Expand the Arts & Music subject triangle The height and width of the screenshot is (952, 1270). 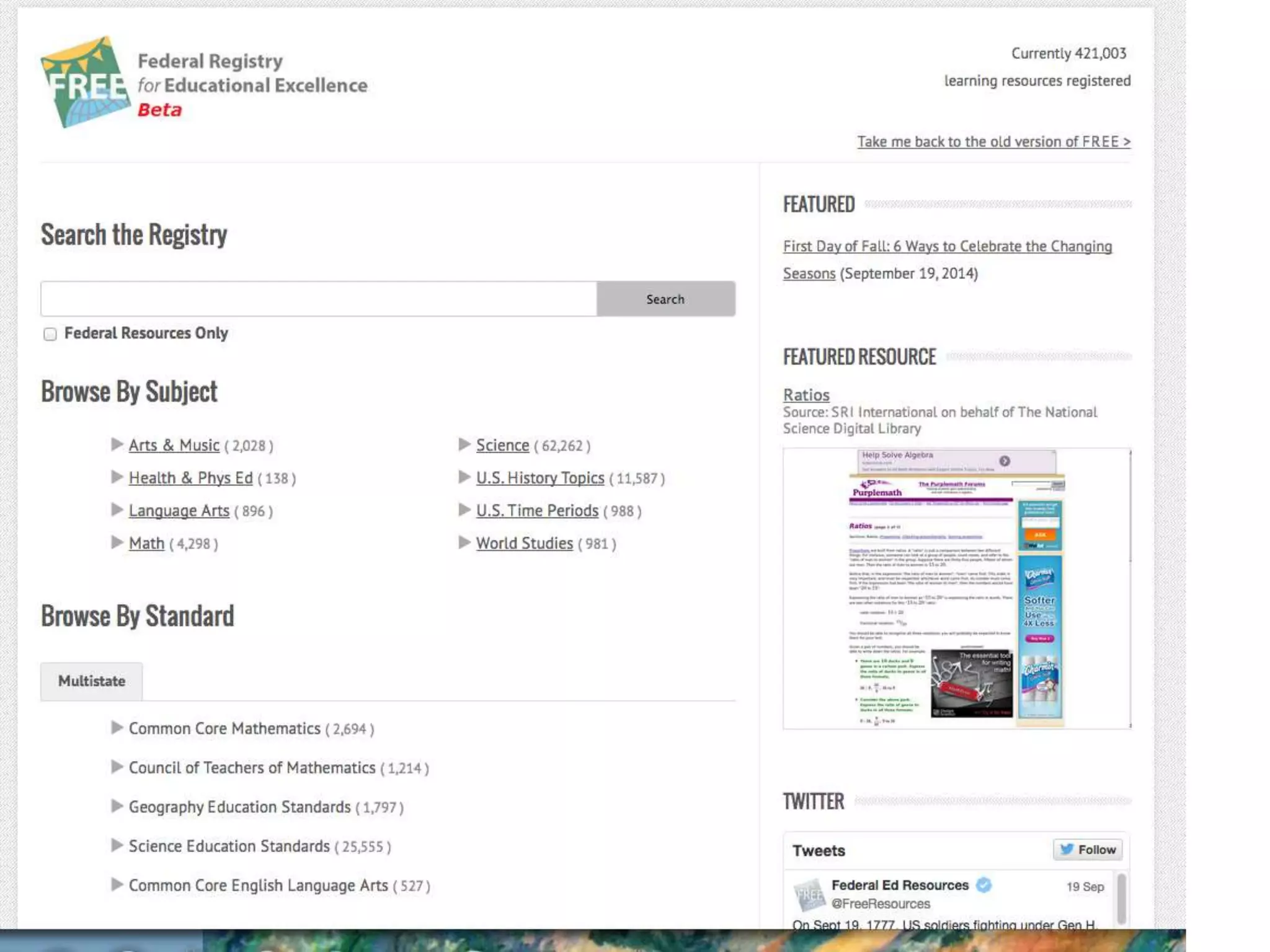coord(117,444)
